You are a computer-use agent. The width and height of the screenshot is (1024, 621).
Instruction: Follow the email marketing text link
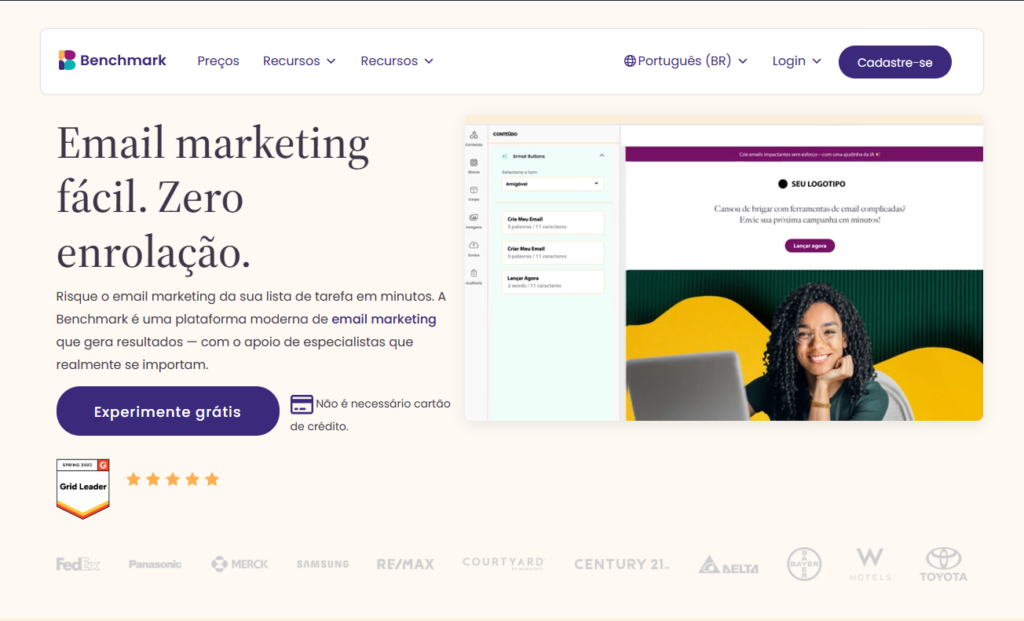[x=384, y=319]
